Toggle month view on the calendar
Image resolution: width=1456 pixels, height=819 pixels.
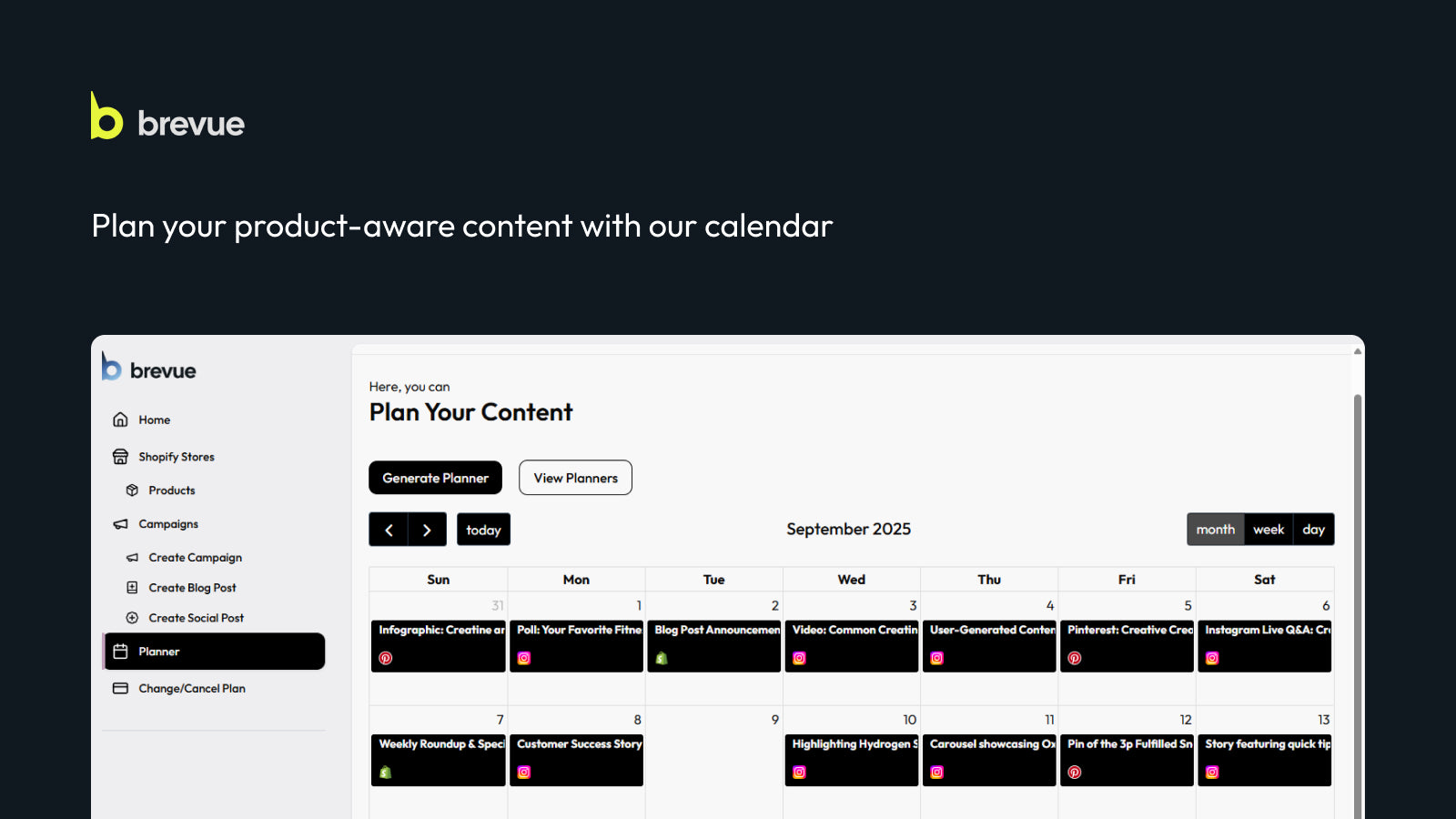[1216, 529]
